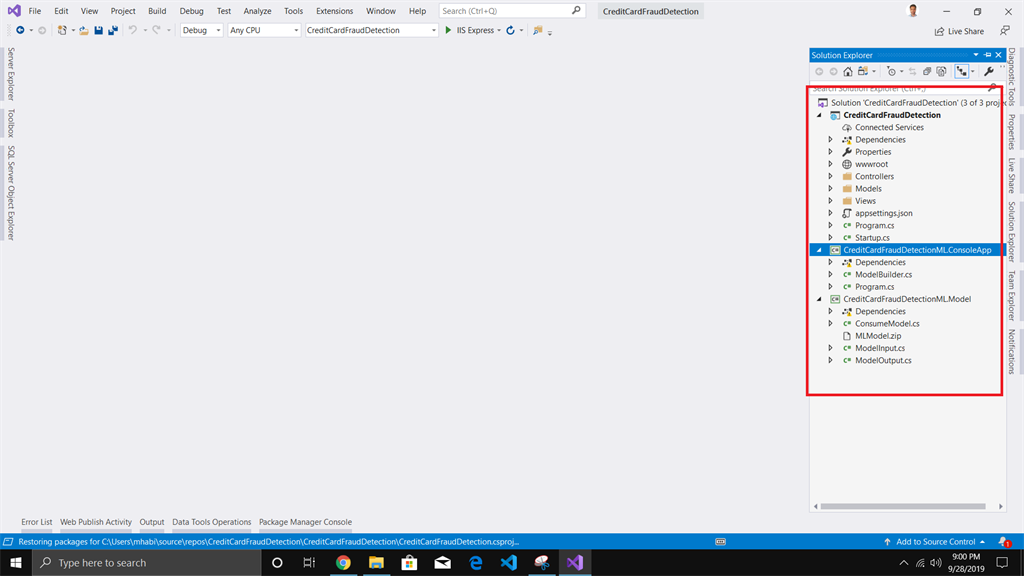The image size is (1024, 576).
Task: Start debugging with the green play icon
Action: point(448,30)
